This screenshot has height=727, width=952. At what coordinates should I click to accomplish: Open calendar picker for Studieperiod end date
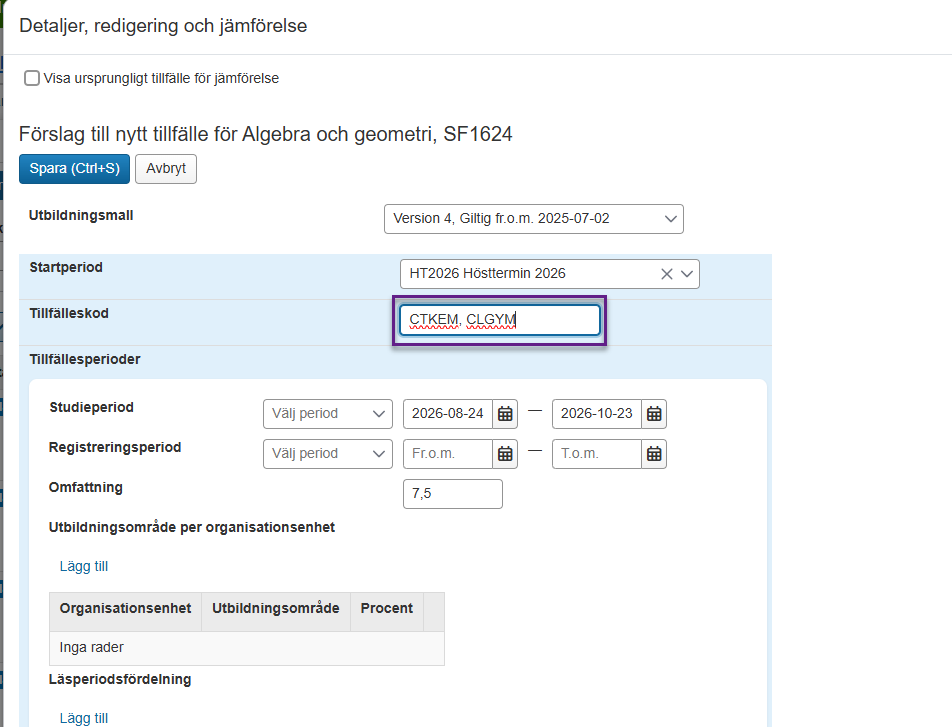point(654,414)
